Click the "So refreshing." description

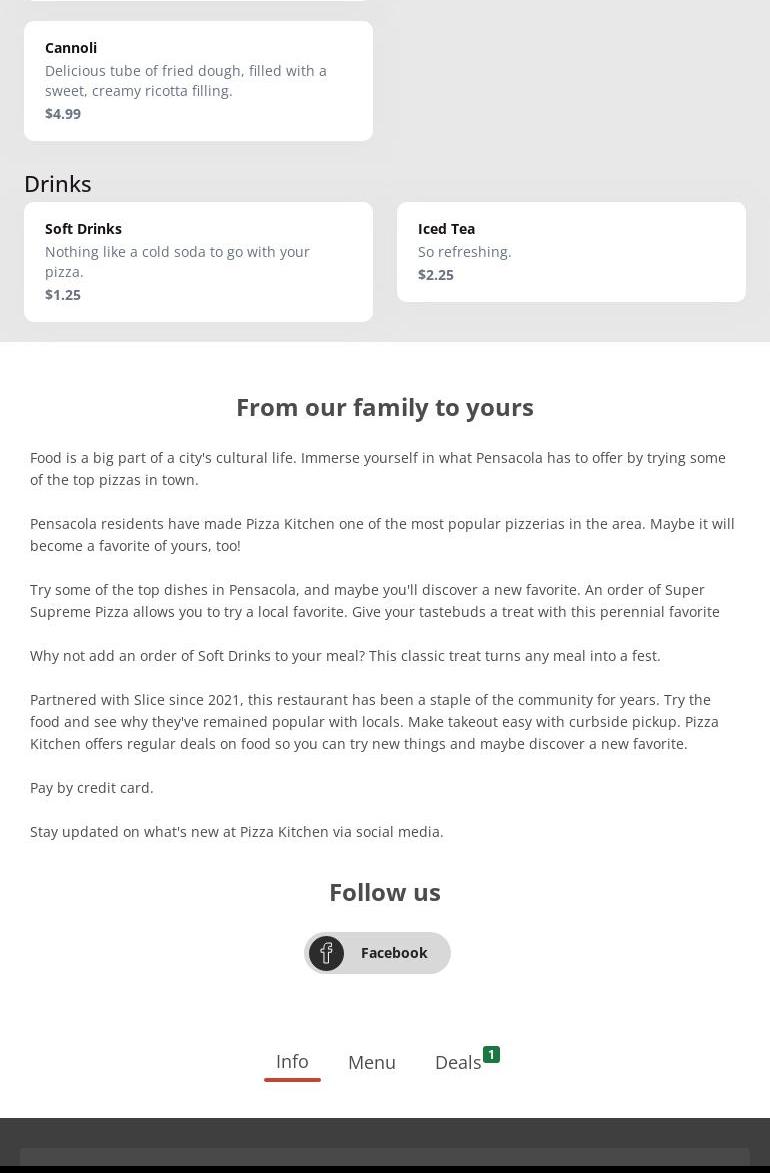465,251
